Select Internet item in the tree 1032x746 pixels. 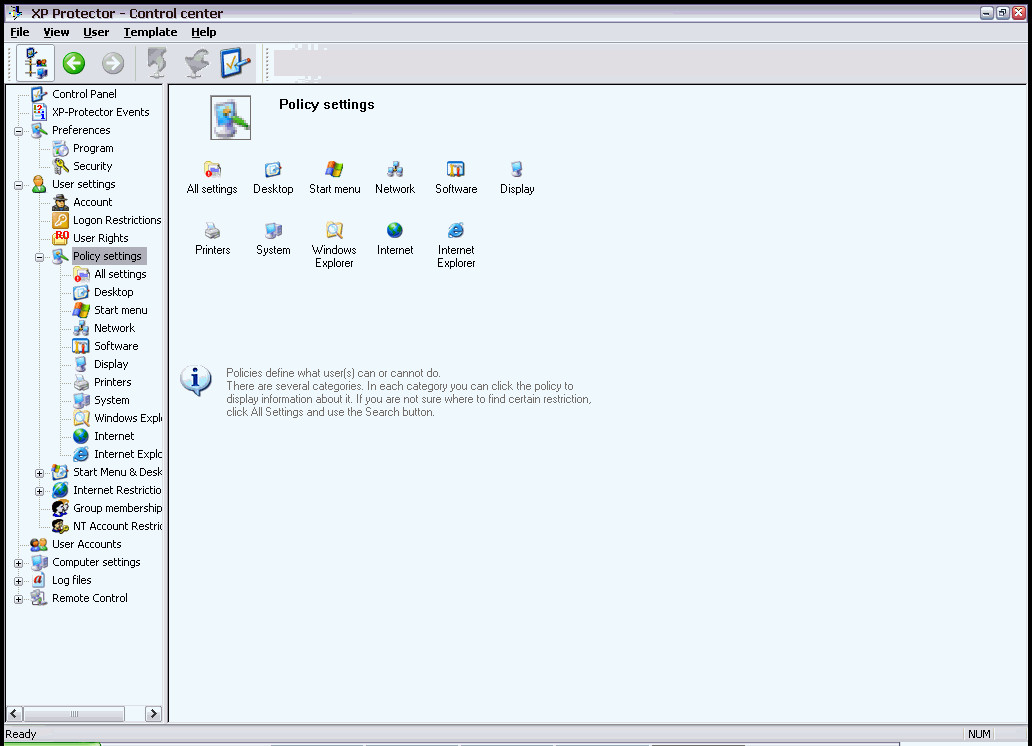(114, 436)
